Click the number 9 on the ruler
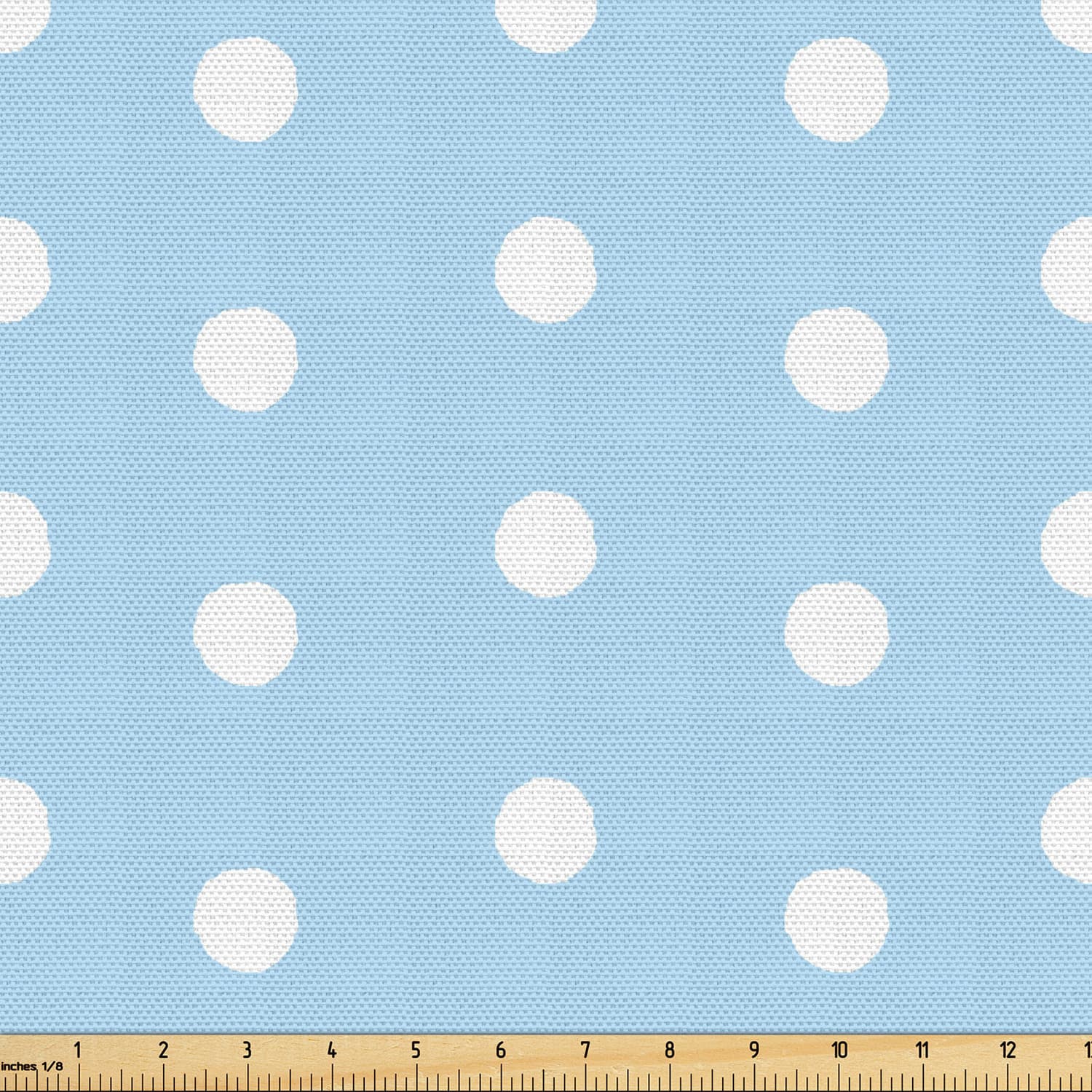Screen dimensions: 1092x1092 point(754,1050)
